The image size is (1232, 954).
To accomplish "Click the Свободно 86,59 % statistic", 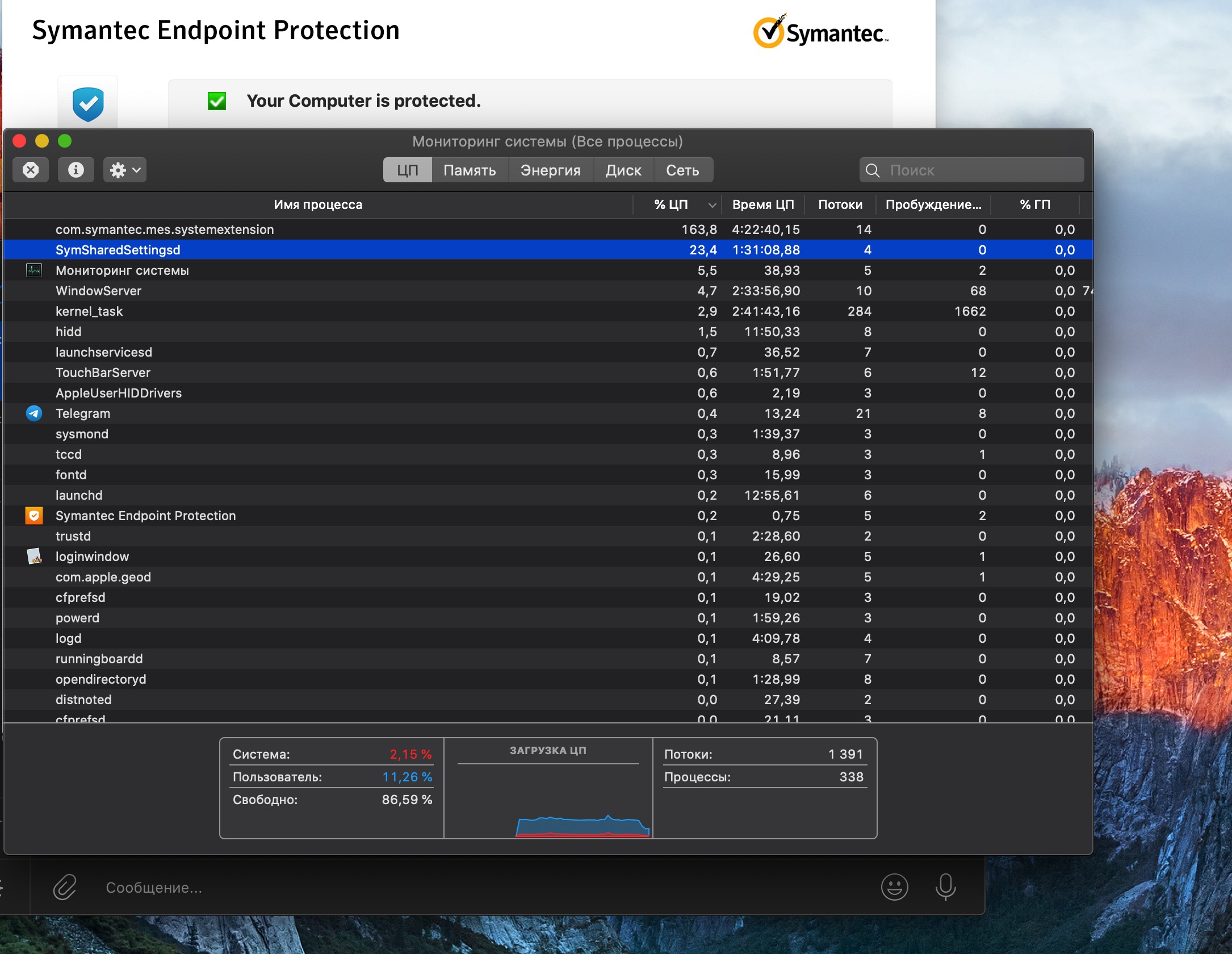I will [332, 800].
